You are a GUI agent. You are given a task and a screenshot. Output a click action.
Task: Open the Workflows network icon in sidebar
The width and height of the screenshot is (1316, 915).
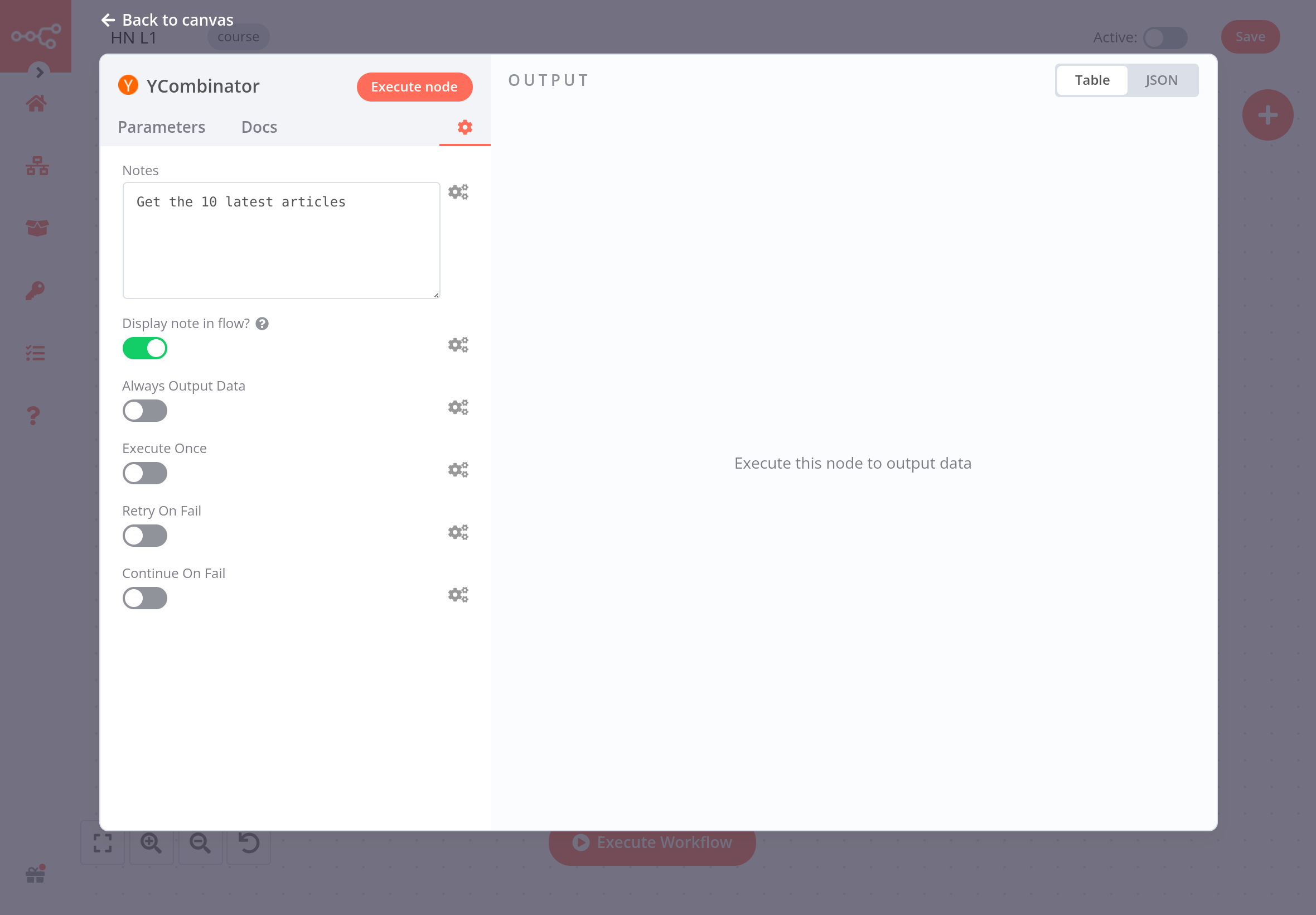pyautogui.click(x=37, y=166)
